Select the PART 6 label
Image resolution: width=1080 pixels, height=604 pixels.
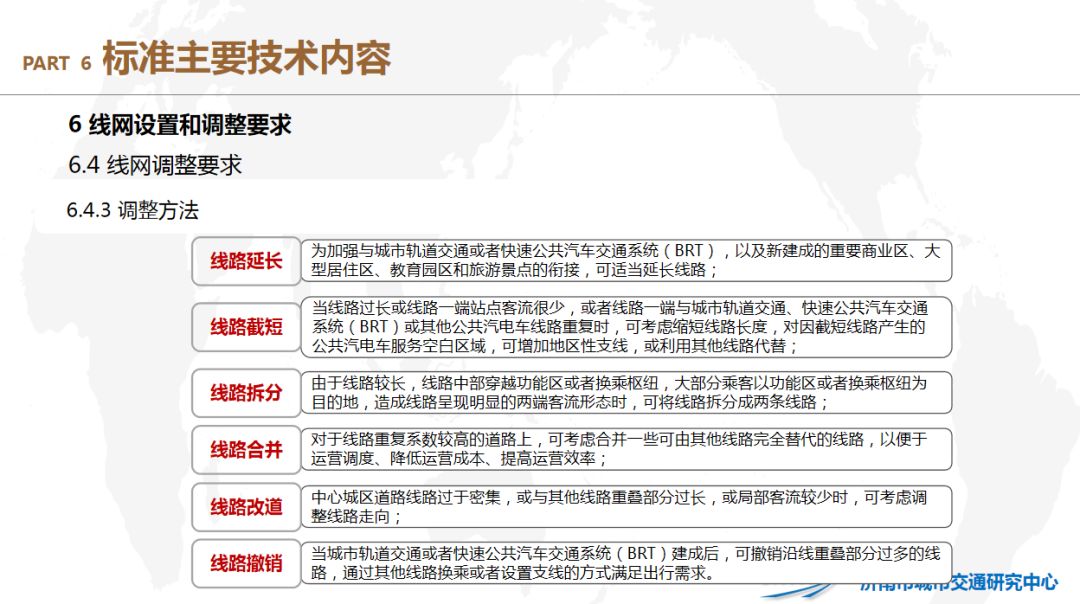(56, 63)
